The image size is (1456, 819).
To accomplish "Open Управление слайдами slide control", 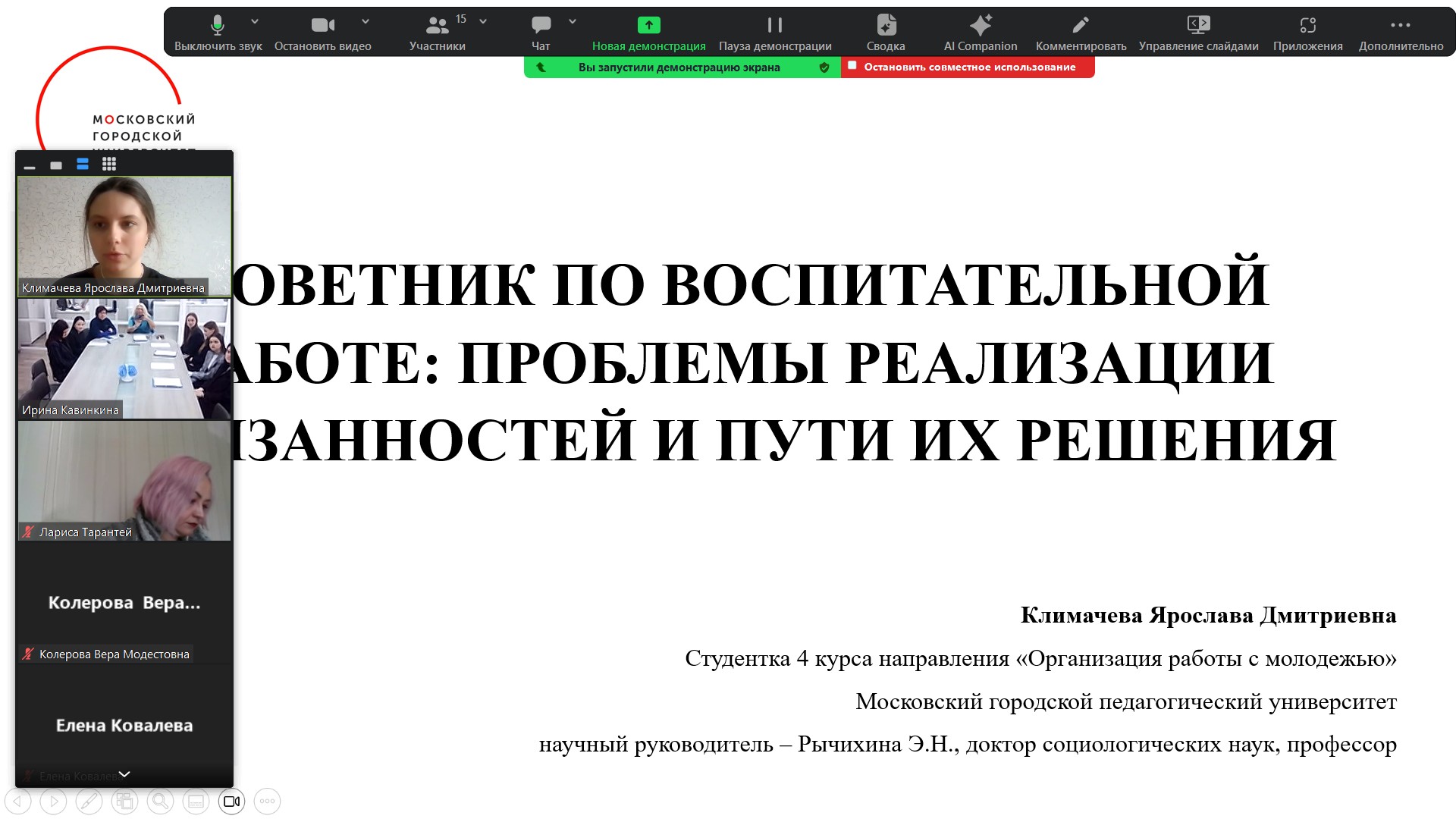I will tap(1198, 32).
